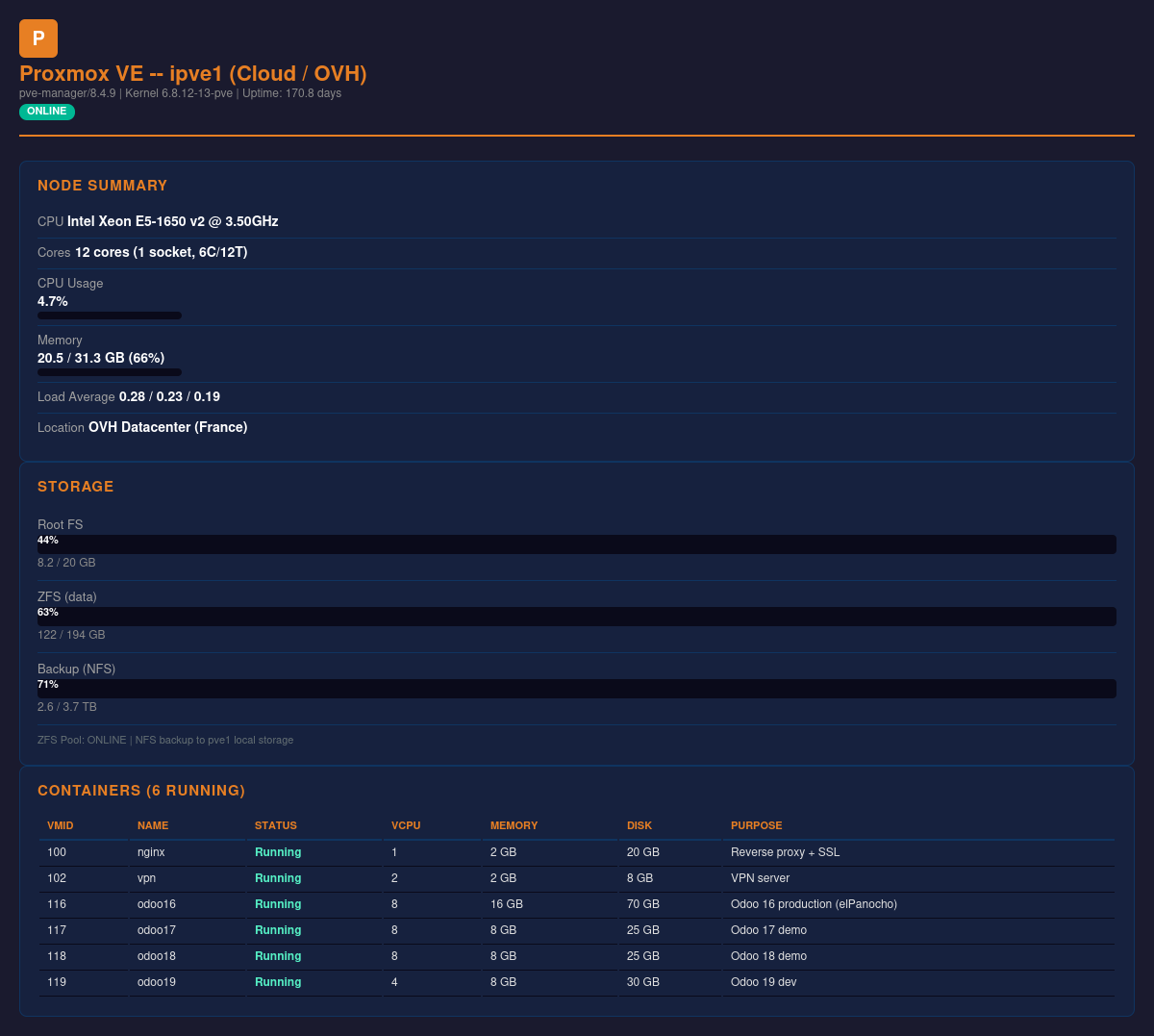Click the Running indicator for odoo19
The image size is (1154, 1036).
click(x=277, y=982)
